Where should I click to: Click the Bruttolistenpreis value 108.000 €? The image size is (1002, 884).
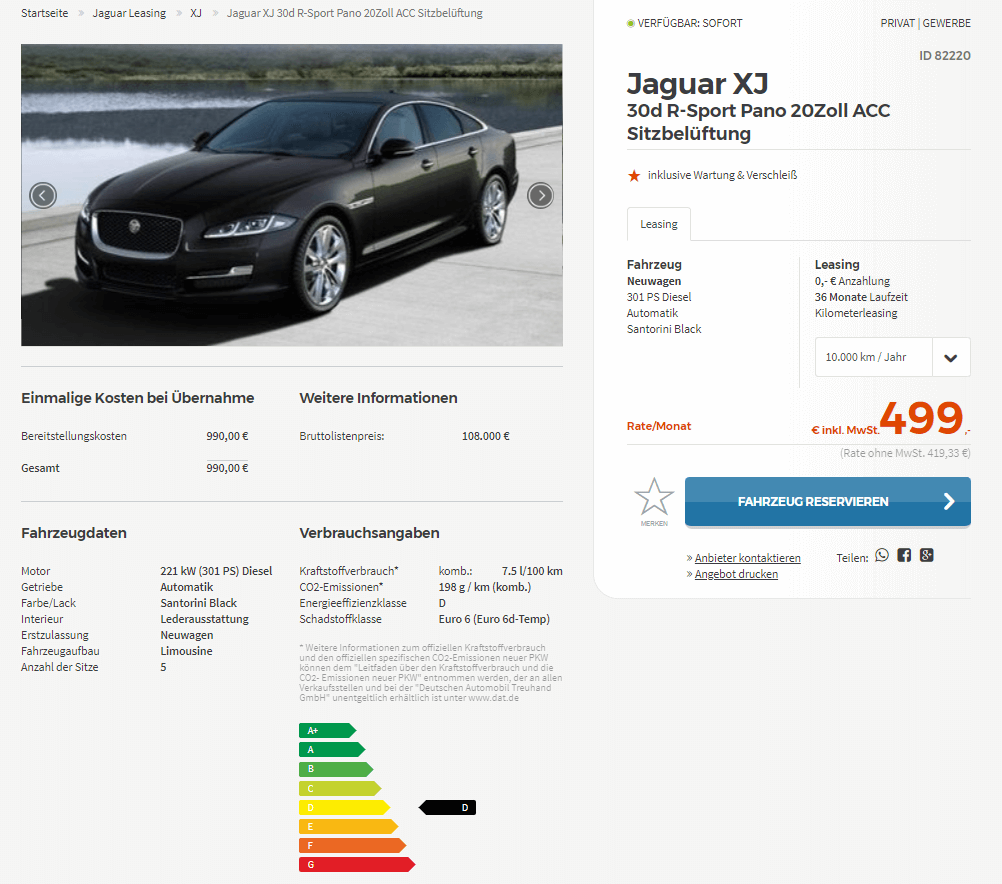[x=486, y=436]
